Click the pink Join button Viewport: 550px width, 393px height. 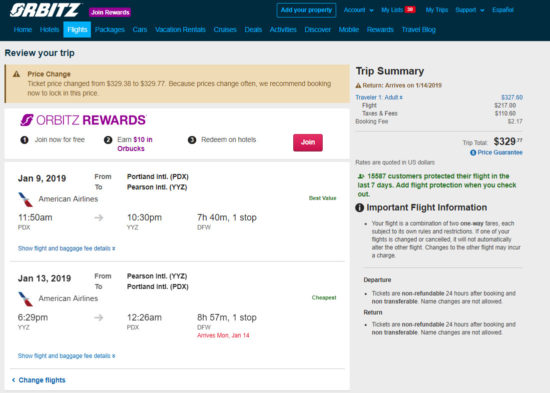[x=308, y=142]
